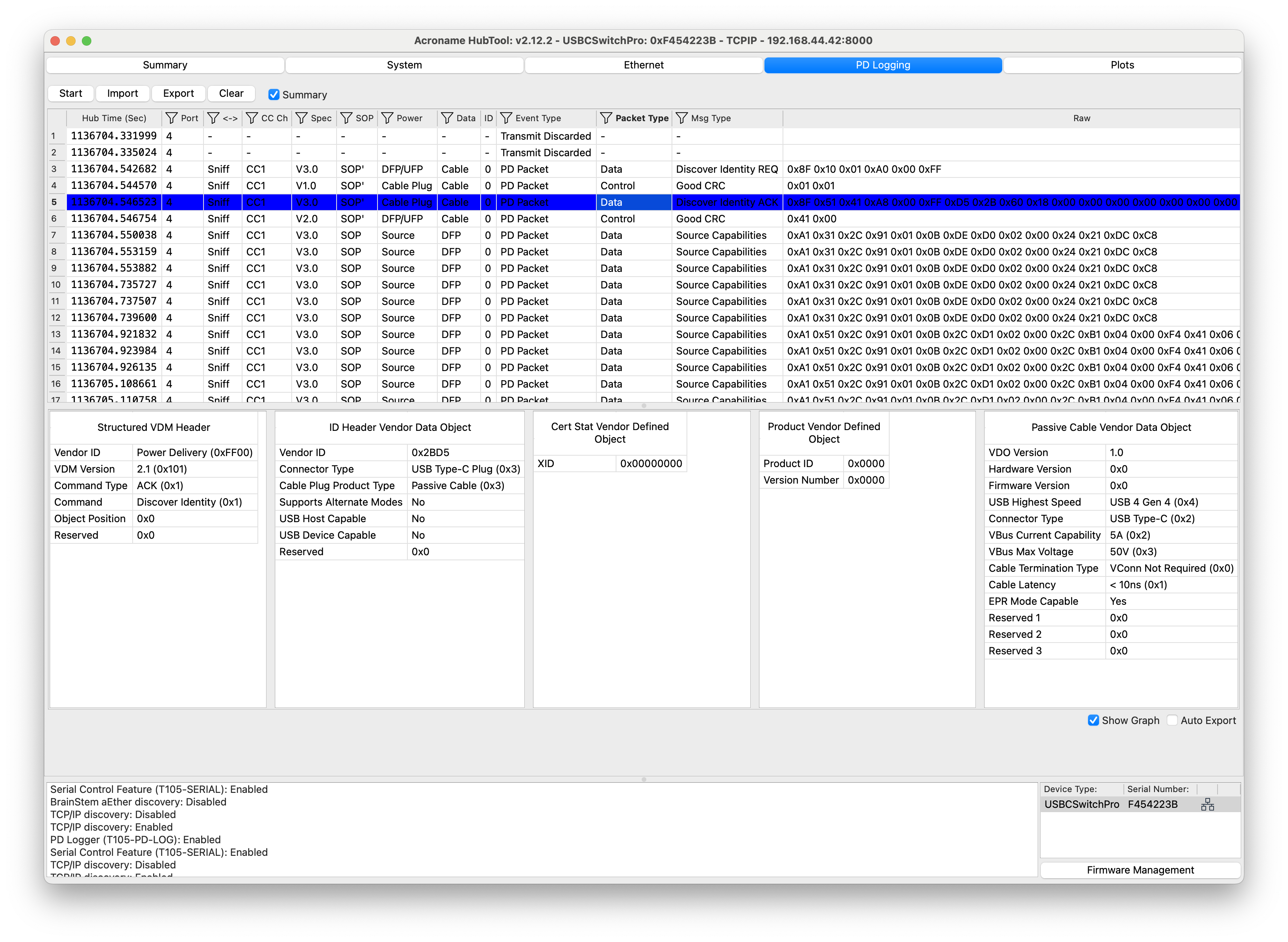
Task: Click the Event Type filter icon
Action: [506, 118]
